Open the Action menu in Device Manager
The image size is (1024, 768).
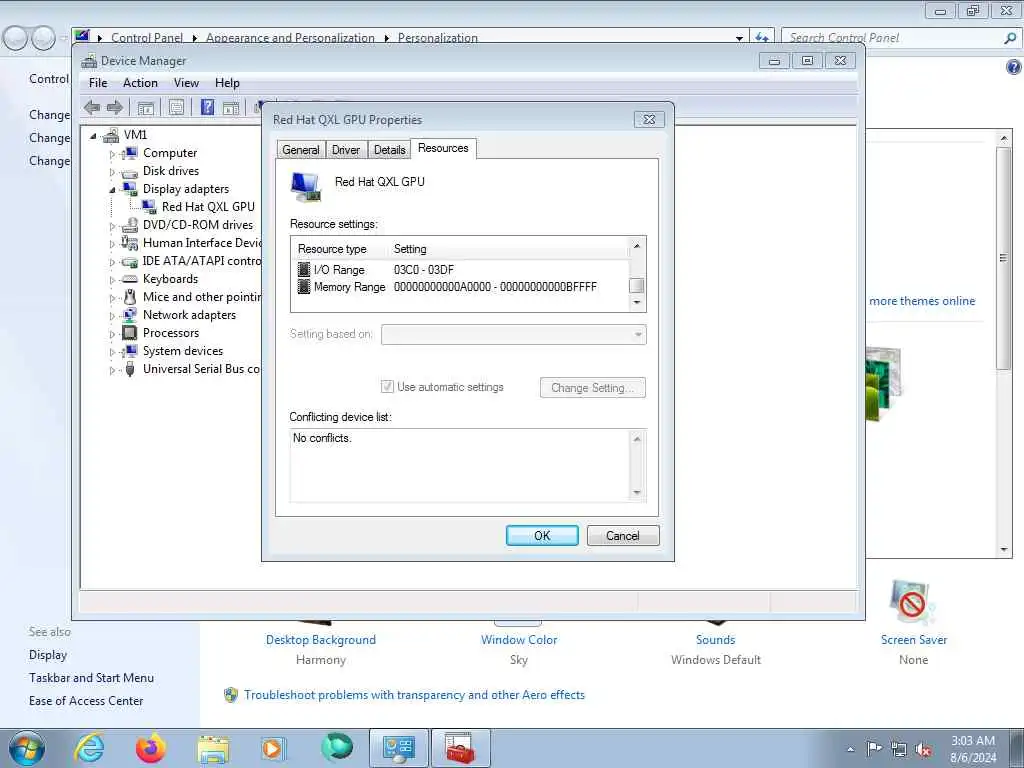[140, 83]
